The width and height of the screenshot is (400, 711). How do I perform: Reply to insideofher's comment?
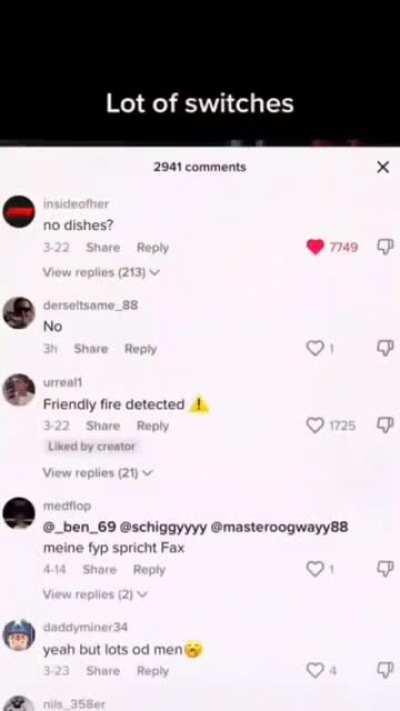[x=153, y=248]
